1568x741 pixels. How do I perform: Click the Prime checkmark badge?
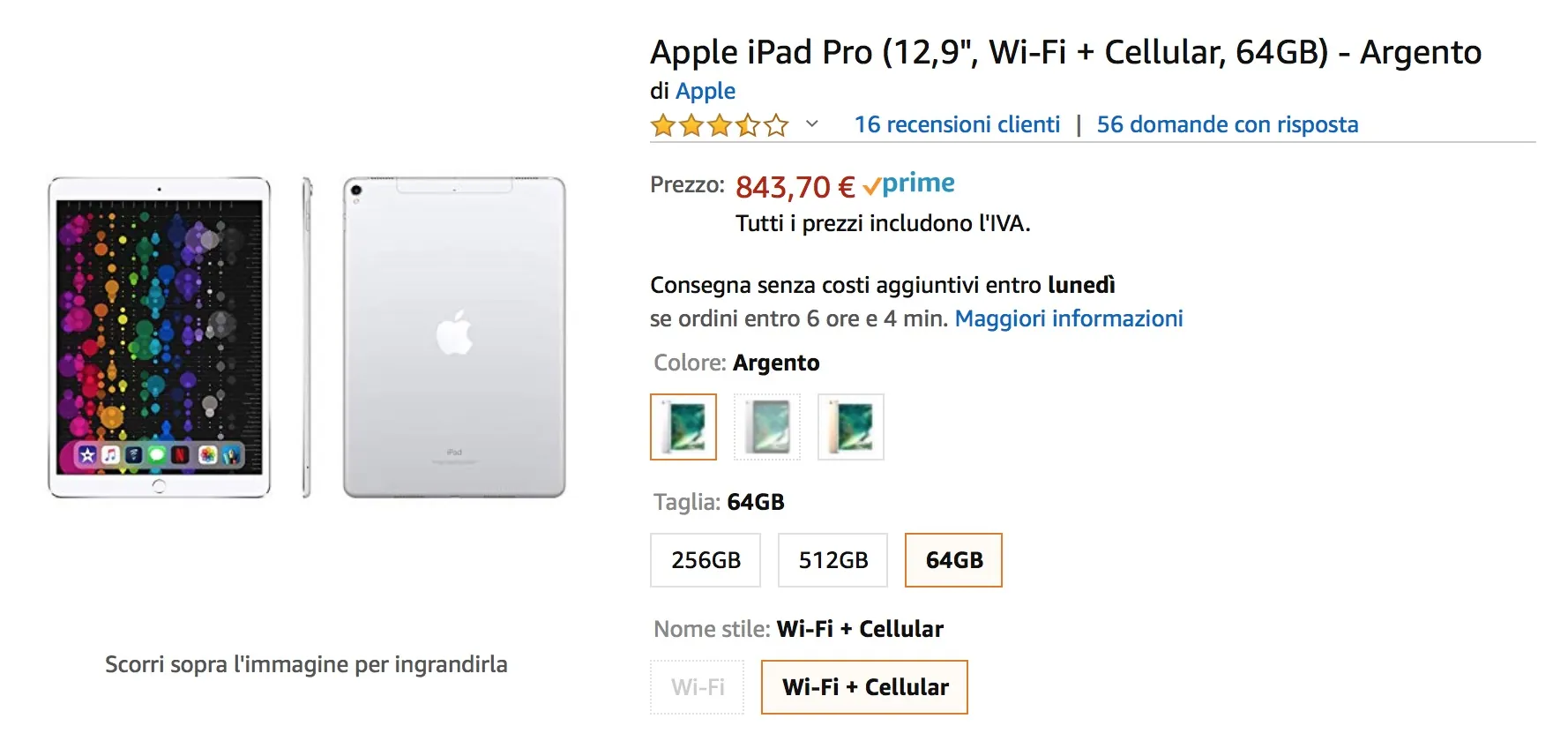click(x=873, y=183)
